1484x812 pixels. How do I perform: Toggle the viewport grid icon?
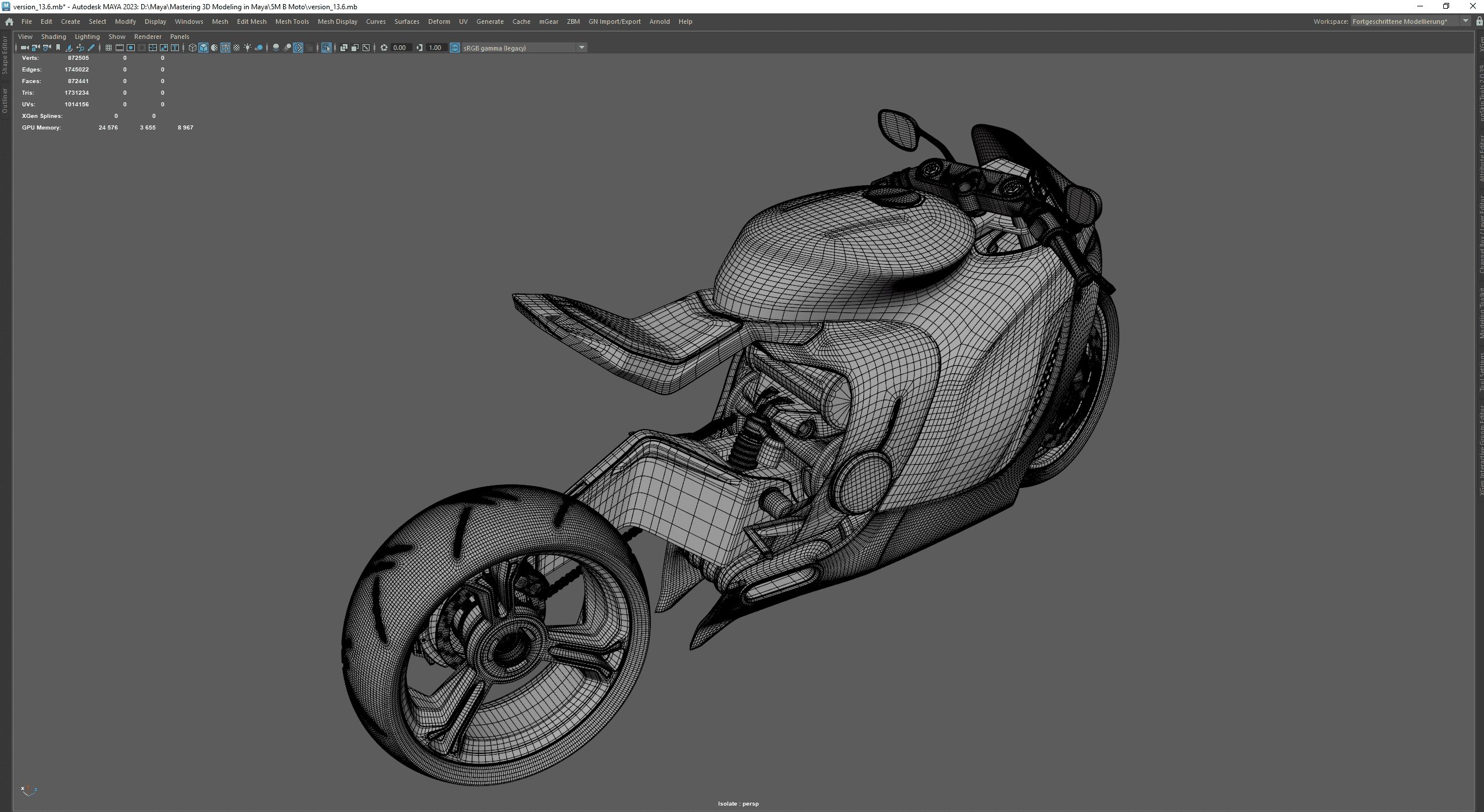pos(109,48)
